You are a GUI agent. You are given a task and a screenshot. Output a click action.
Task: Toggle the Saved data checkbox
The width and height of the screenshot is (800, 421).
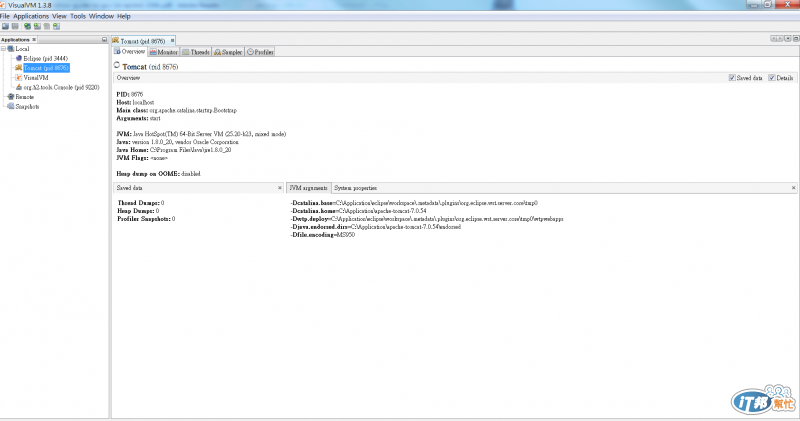click(x=732, y=78)
